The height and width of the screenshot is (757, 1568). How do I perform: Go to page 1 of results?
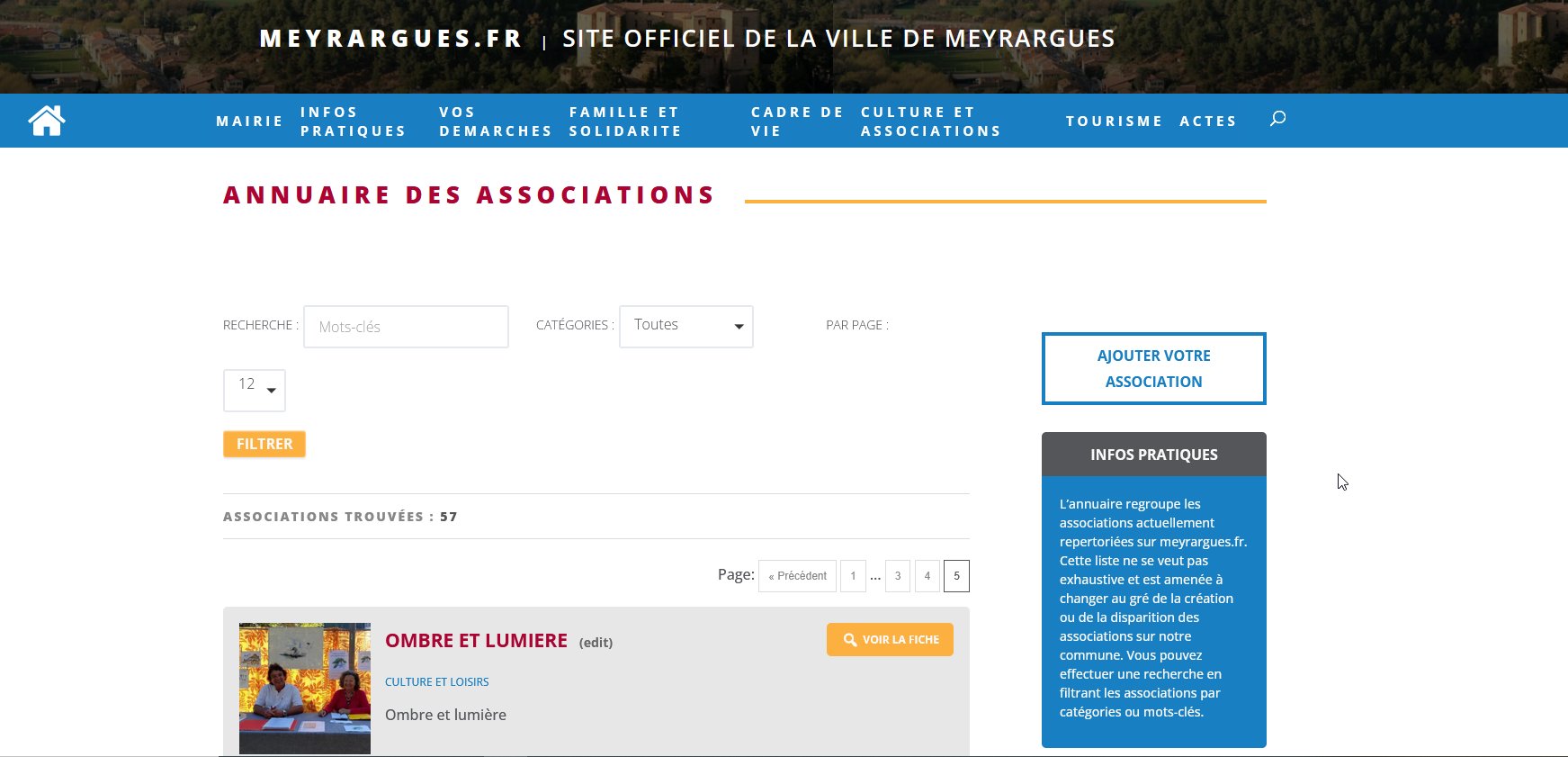click(853, 576)
